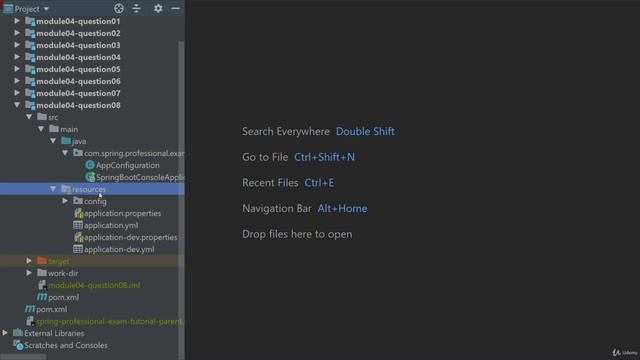Select spring-professional-exam-tutorial-parent file
This screenshot has height=360, width=640.
pyautogui.click(x=110, y=321)
